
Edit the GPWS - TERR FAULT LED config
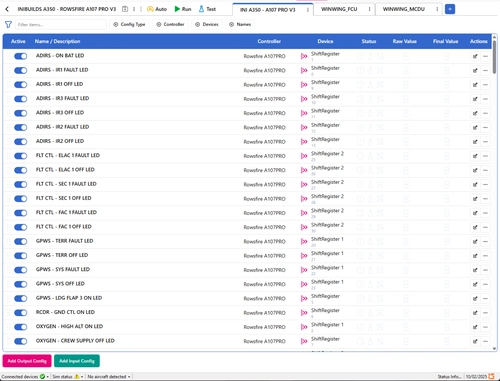pyautogui.click(x=475, y=242)
